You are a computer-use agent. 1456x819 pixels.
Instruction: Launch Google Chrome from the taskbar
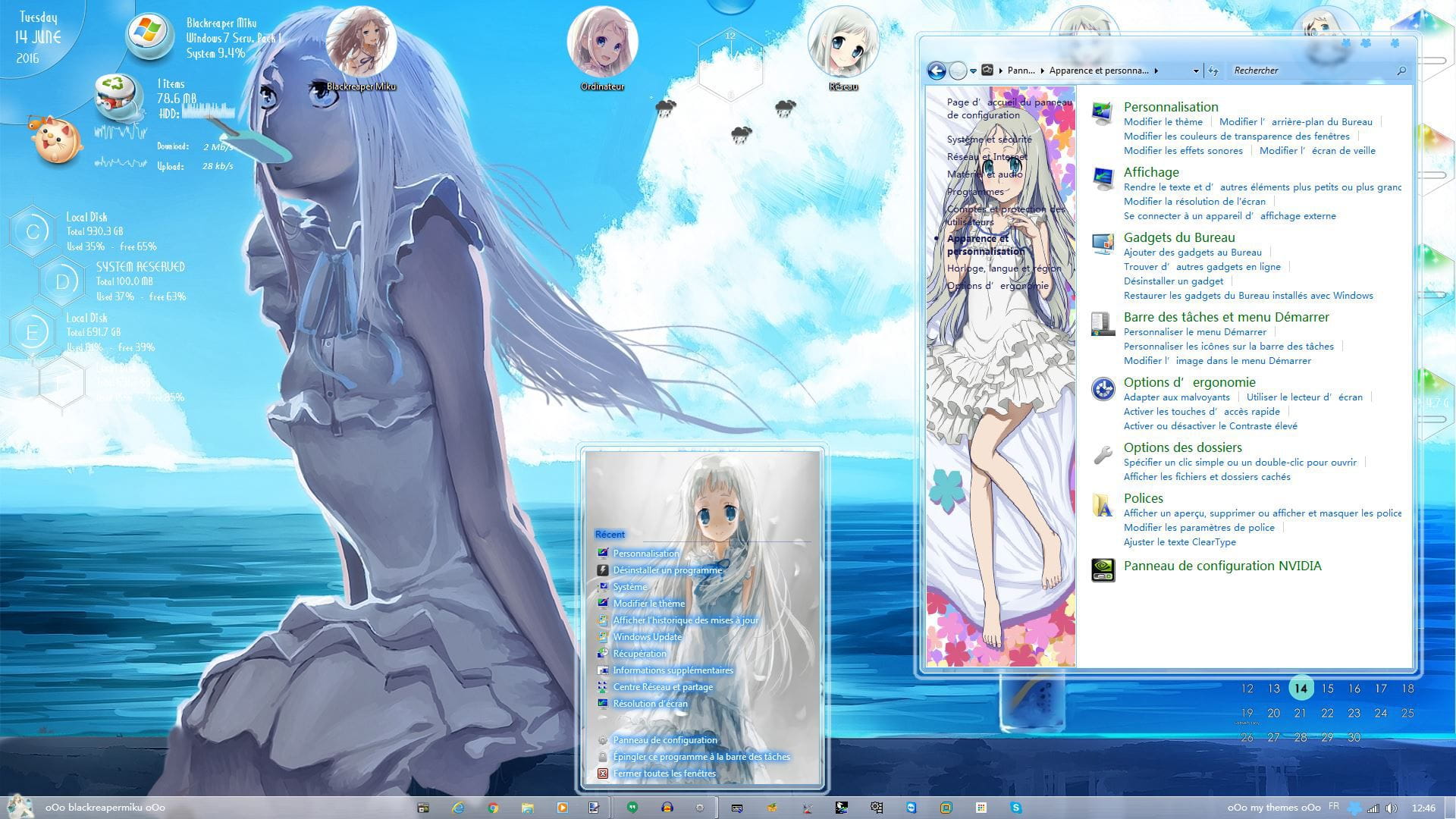492,805
